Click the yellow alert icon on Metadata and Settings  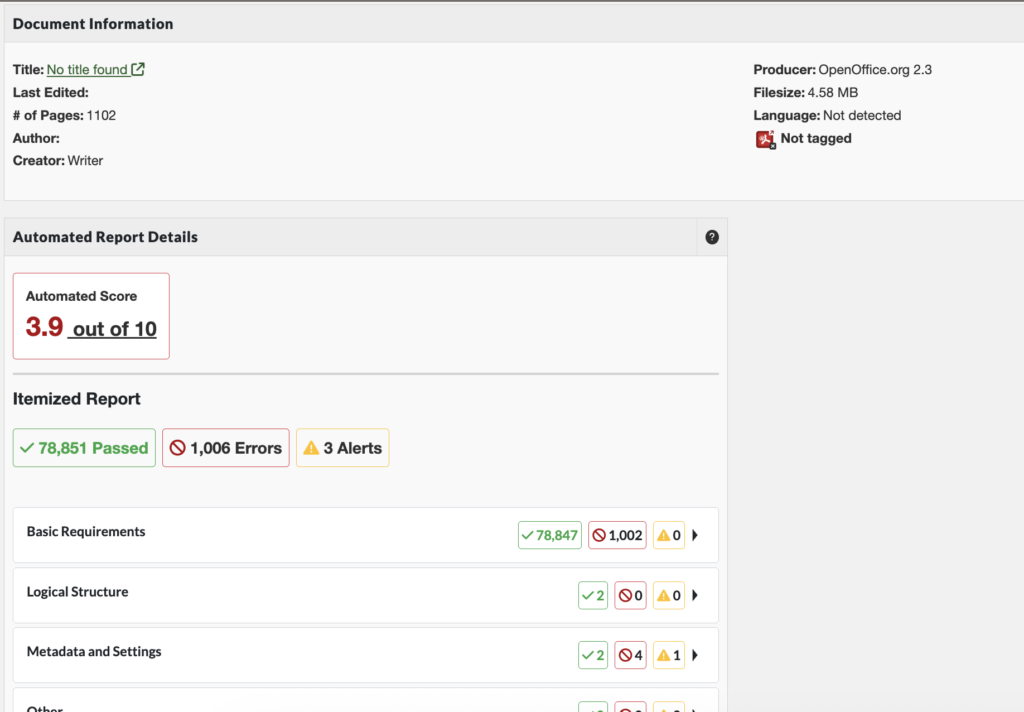668,655
